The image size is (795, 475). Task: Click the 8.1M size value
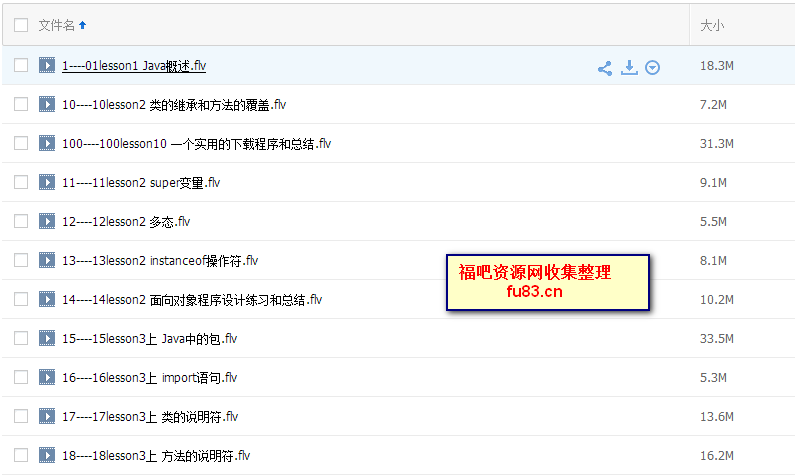click(x=713, y=261)
